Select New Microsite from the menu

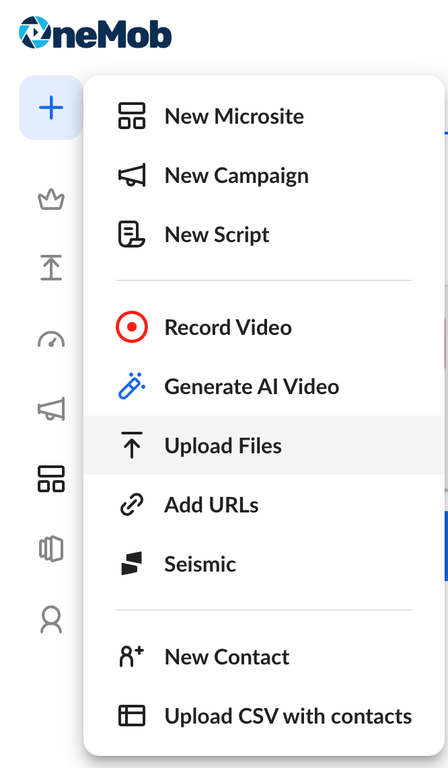point(264,116)
